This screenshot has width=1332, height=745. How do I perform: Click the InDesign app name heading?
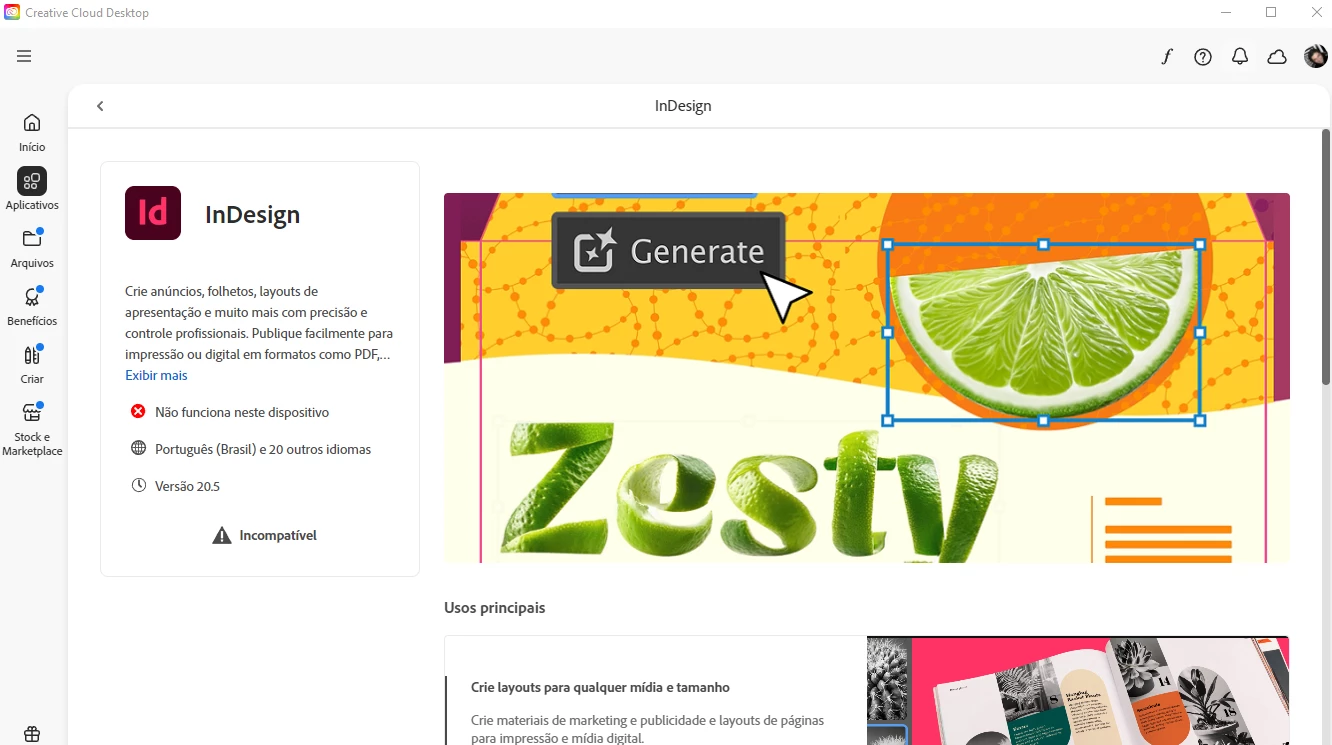click(x=252, y=214)
